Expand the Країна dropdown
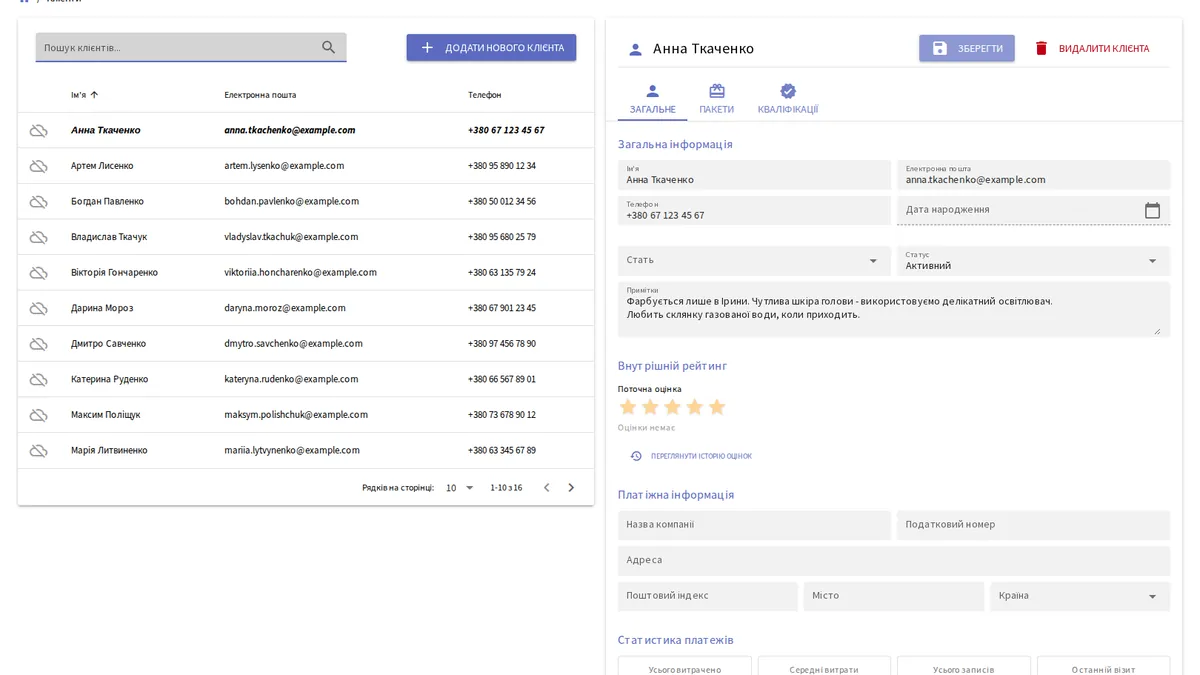The height and width of the screenshot is (675, 1200). pos(1080,596)
